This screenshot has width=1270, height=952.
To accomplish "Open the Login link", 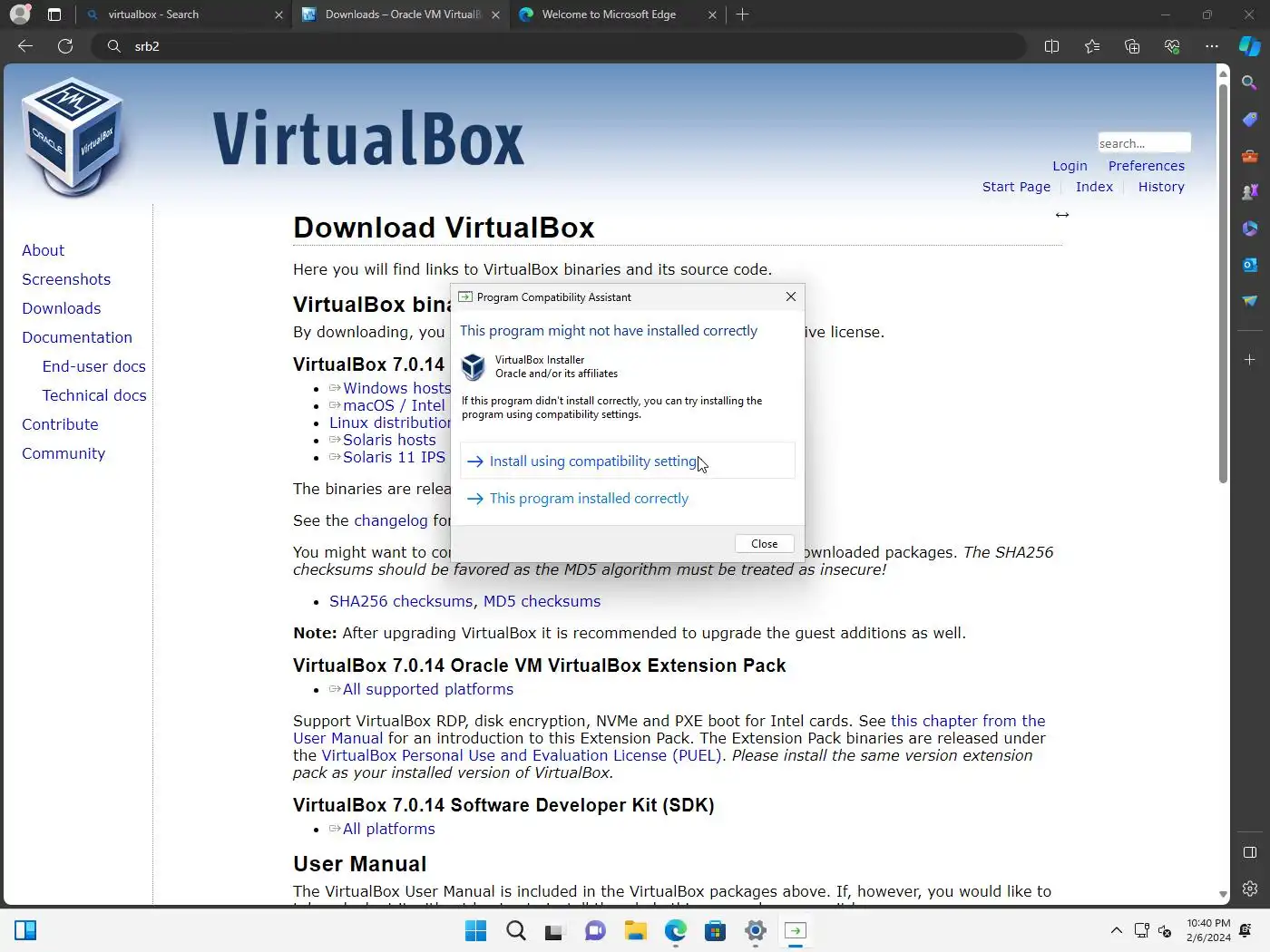I will 1070,166.
